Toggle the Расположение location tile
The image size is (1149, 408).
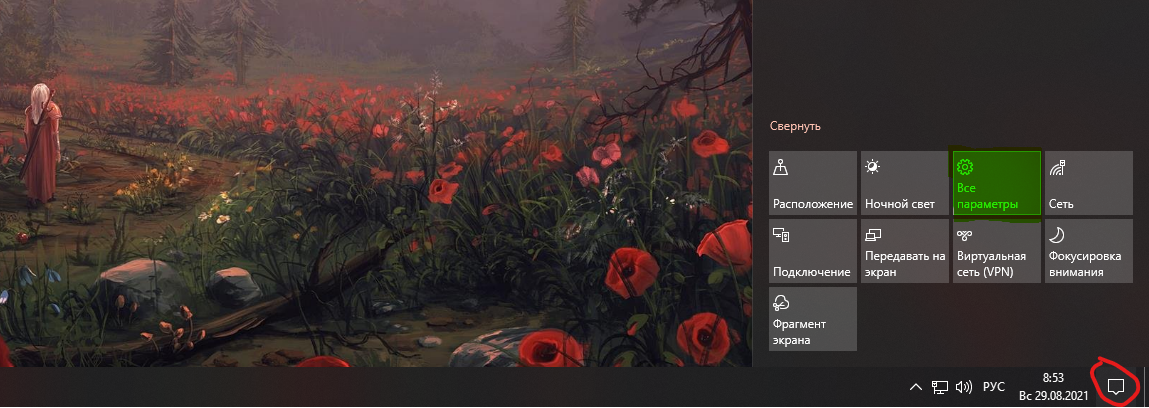point(813,183)
